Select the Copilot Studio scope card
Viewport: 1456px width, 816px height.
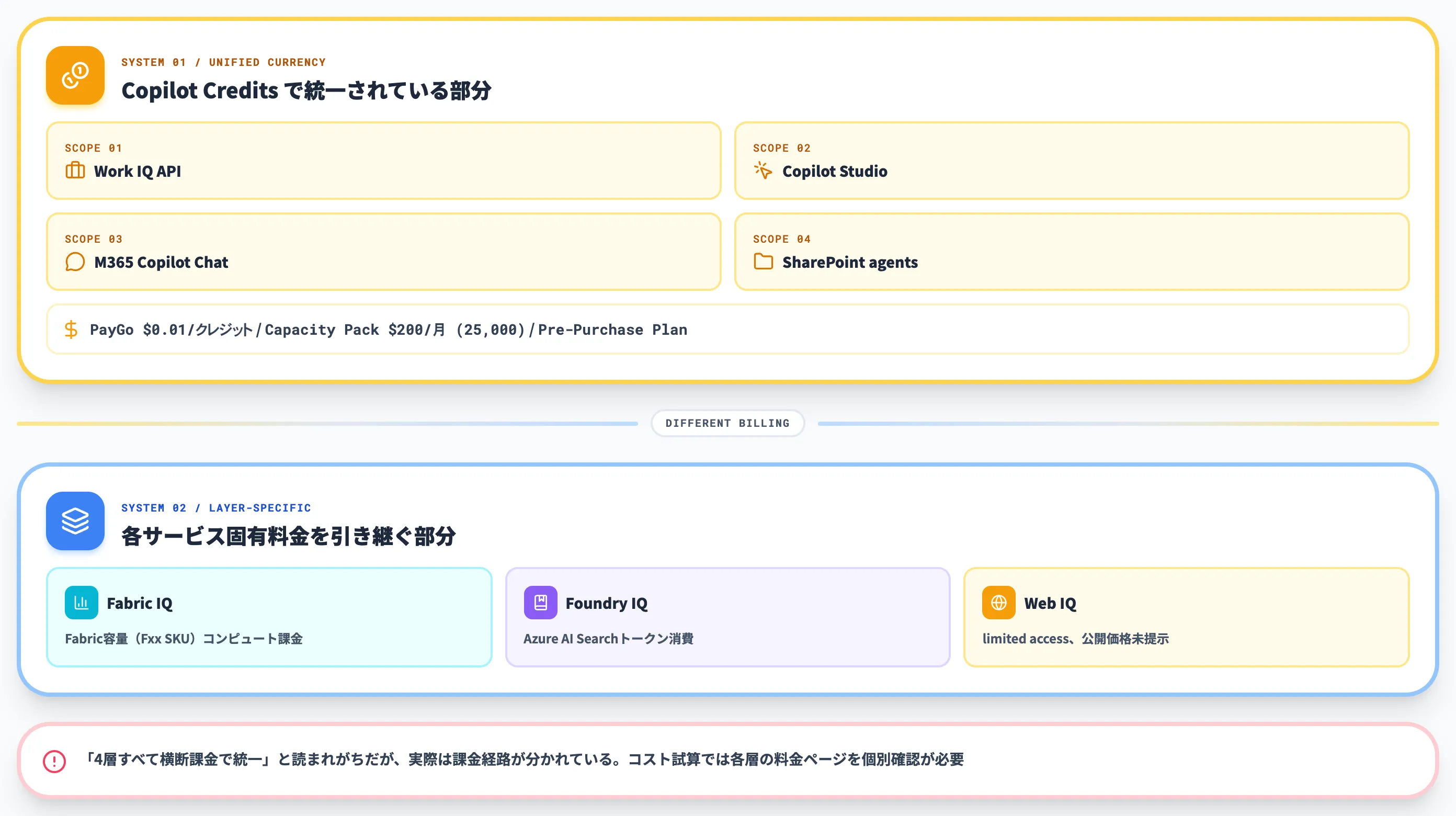click(x=1072, y=161)
